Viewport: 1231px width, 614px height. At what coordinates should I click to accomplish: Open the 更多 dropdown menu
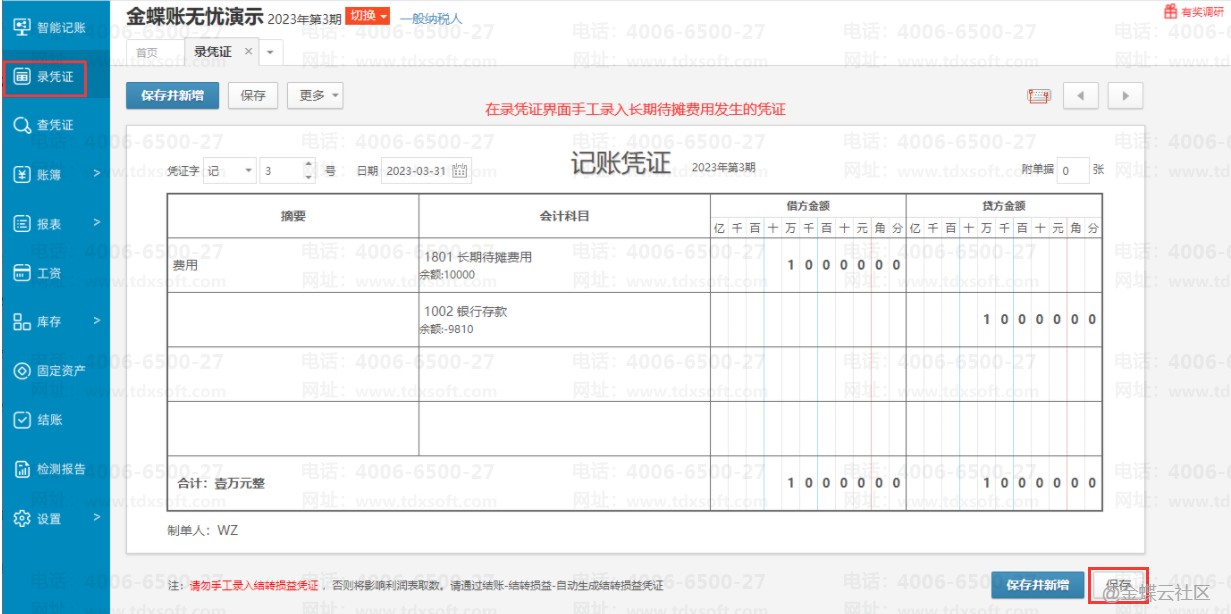click(x=315, y=96)
